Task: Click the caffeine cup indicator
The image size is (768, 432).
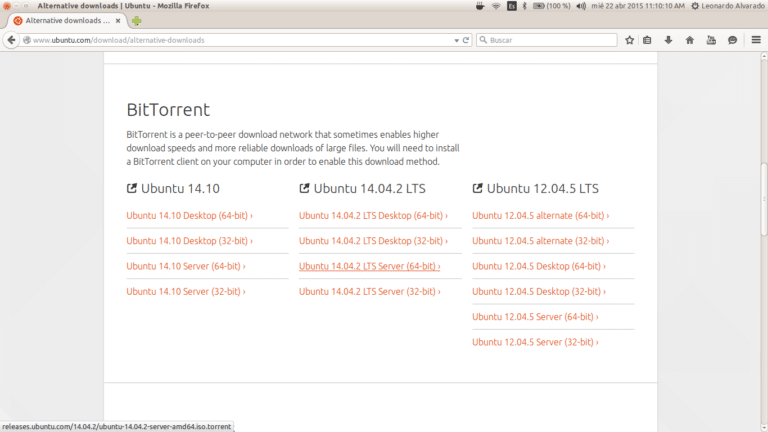Action: [x=480, y=6]
